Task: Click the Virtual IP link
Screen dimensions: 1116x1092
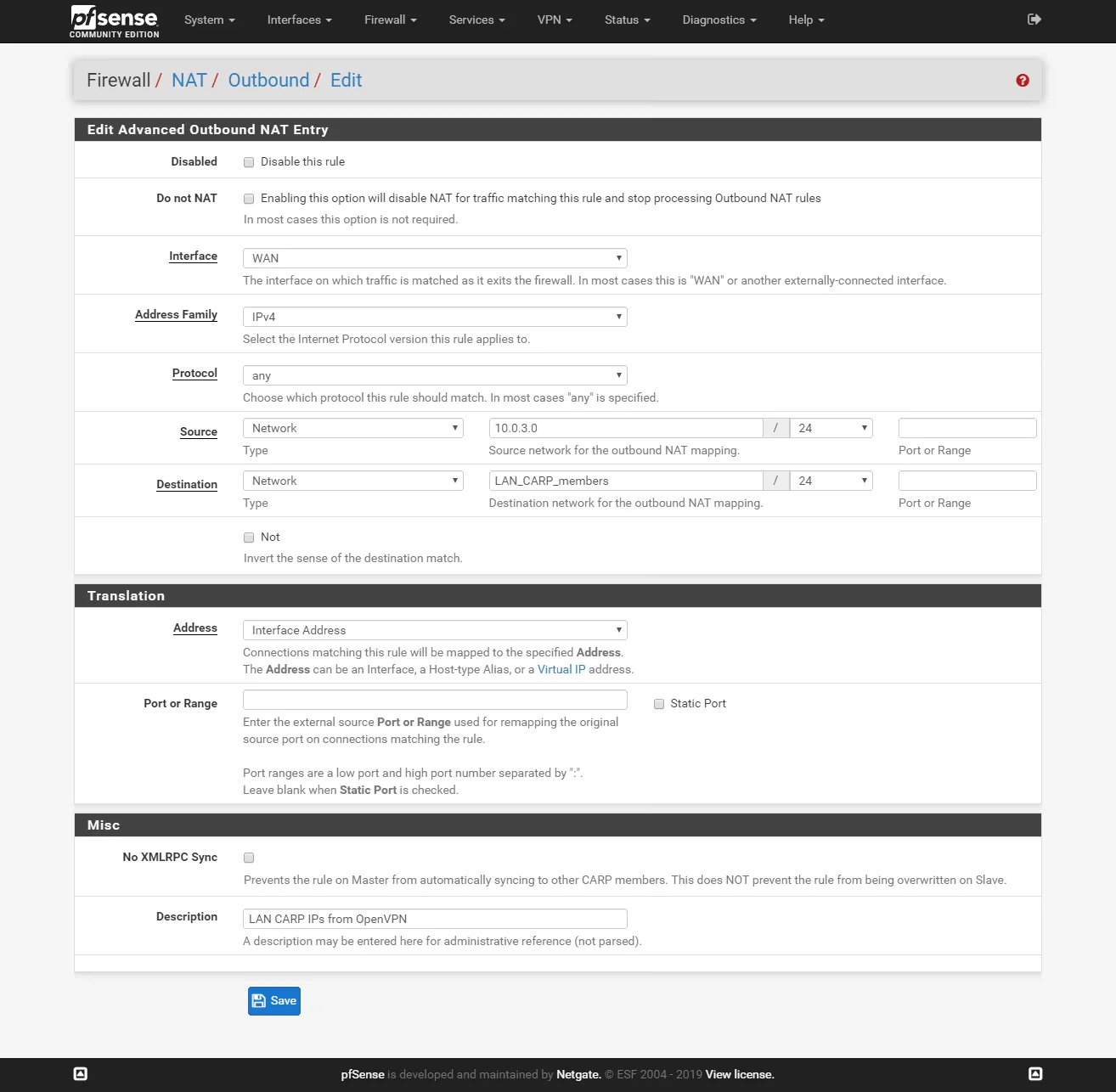Action: 561,669
